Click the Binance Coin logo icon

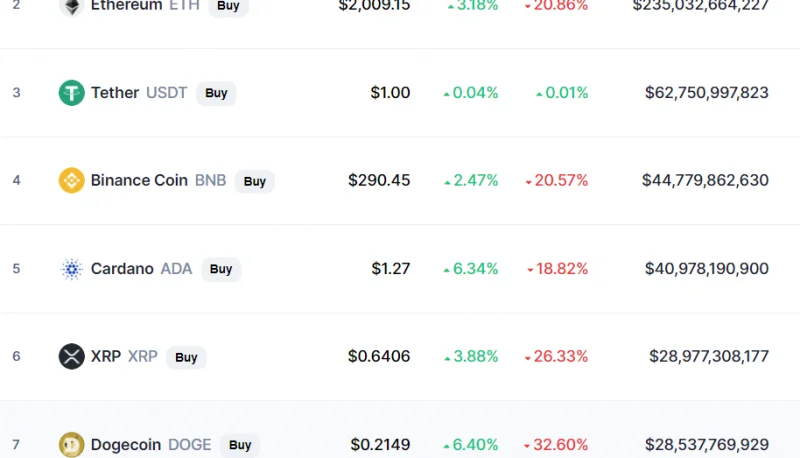(x=71, y=181)
